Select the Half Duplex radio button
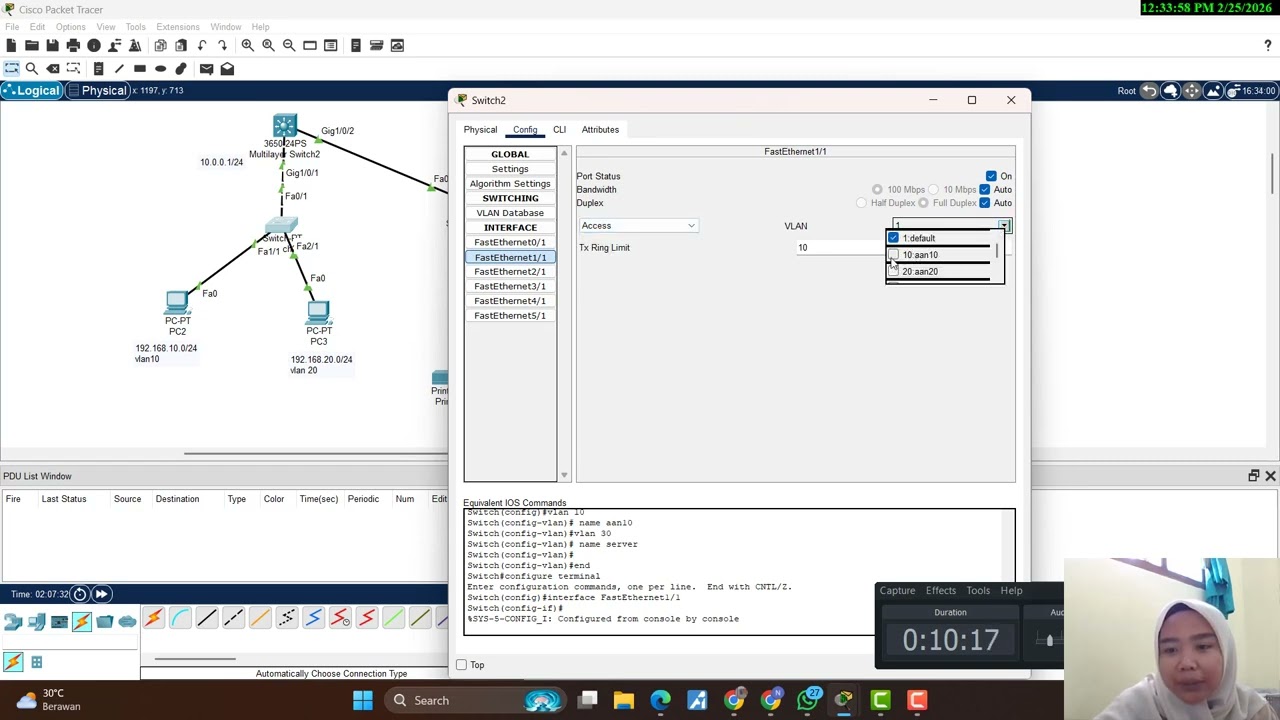 pyautogui.click(x=861, y=203)
